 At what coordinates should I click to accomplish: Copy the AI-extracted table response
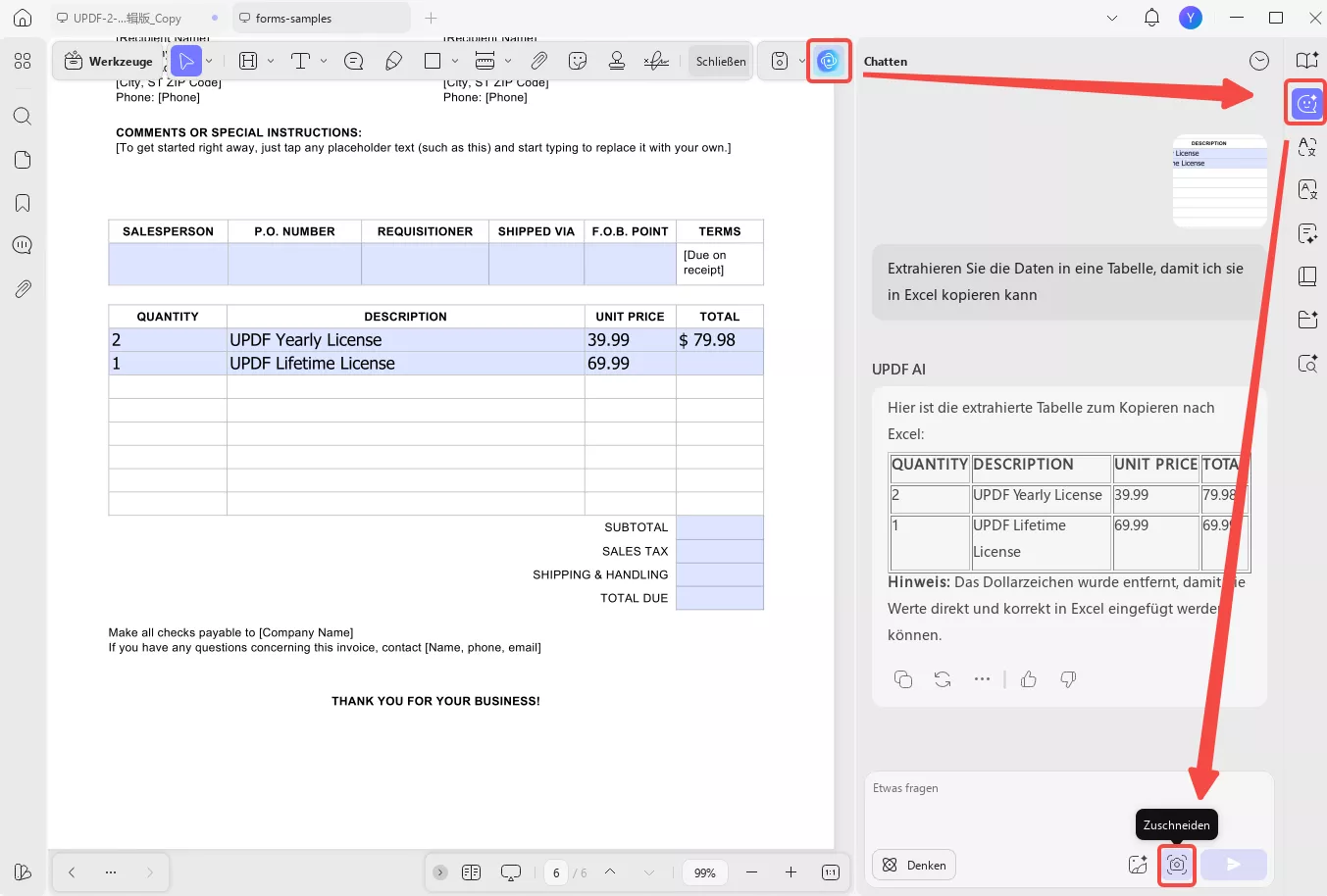[x=903, y=678]
